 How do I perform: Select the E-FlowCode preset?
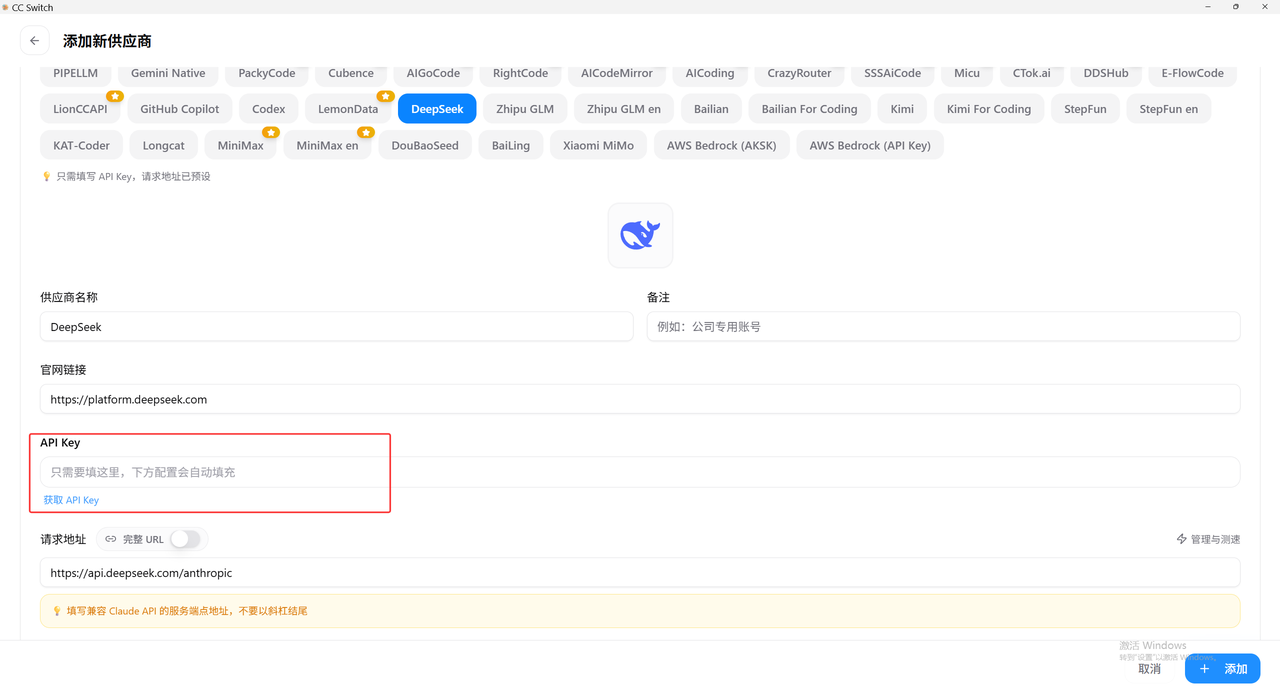[1193, 73]
